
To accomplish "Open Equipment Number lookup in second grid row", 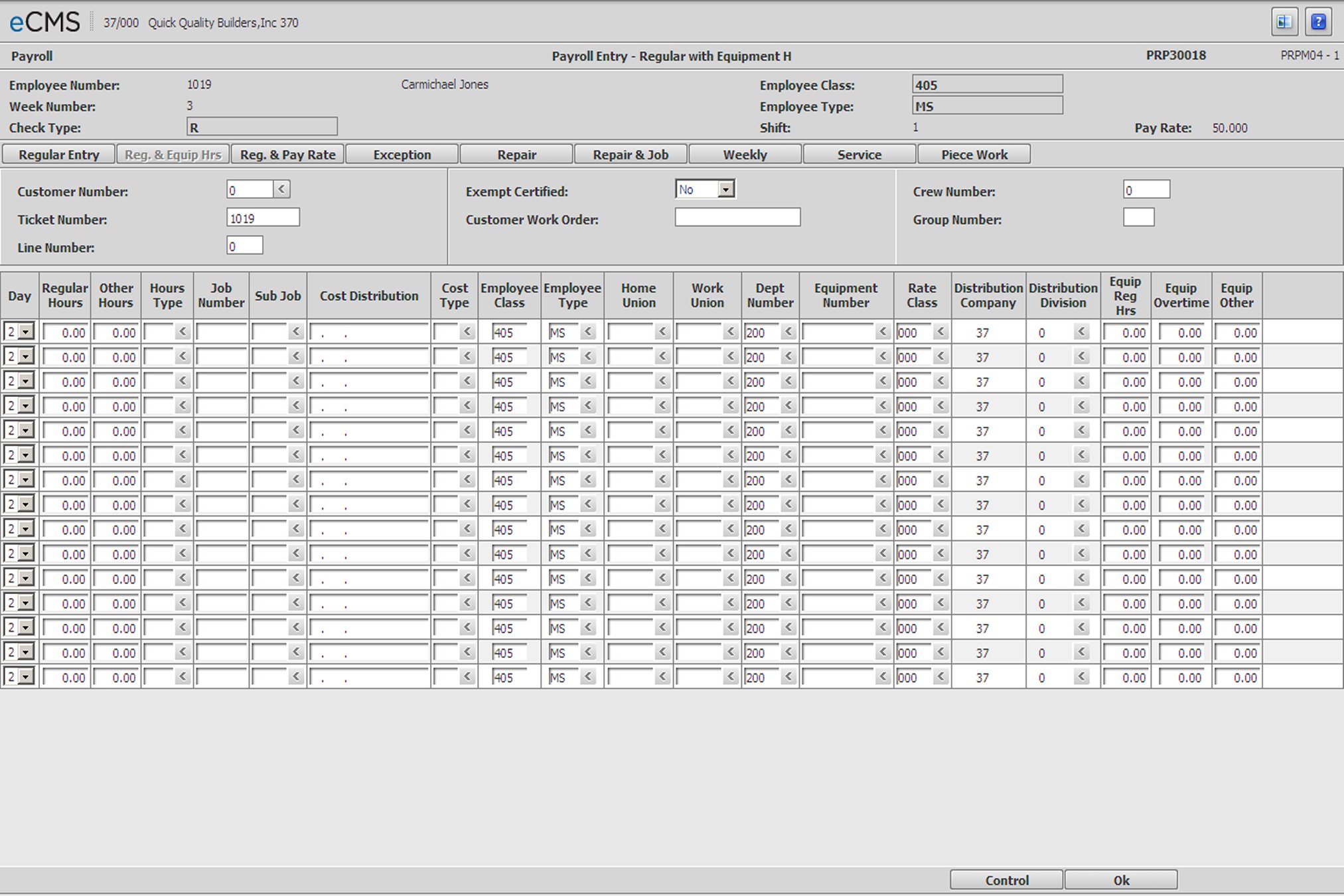I will pyautogui.click(x=883, y=356).
